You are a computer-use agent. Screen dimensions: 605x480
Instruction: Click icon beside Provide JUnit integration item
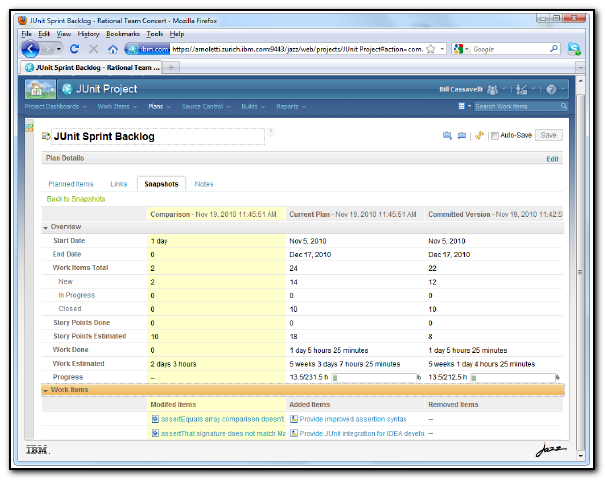tap(294, 433)
